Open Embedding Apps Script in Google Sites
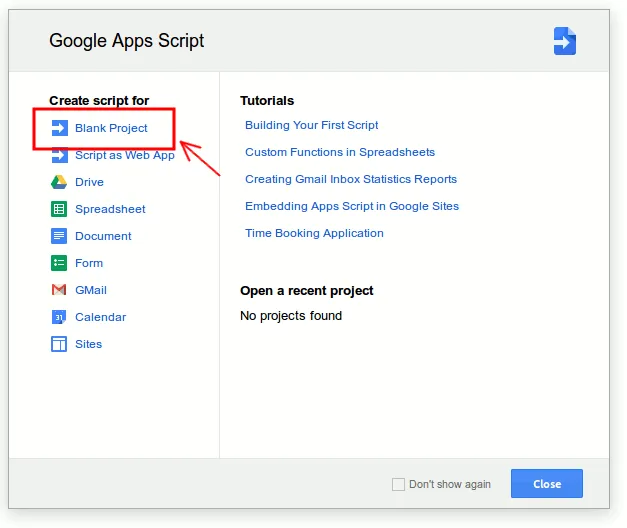The image size is (627, 528). pyautogui.click(x=352, y=206)
